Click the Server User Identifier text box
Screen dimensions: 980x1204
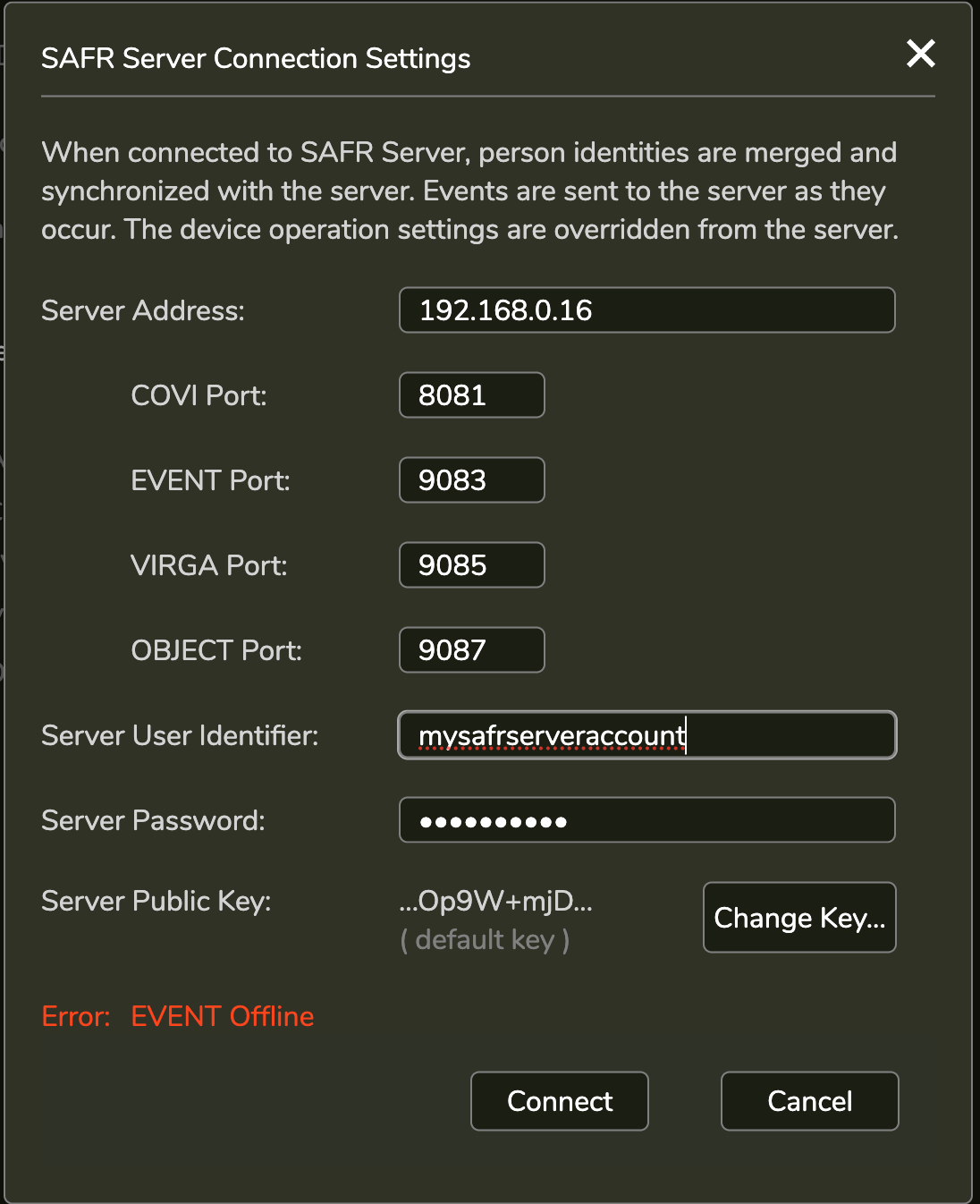click(x=646, y=735)
